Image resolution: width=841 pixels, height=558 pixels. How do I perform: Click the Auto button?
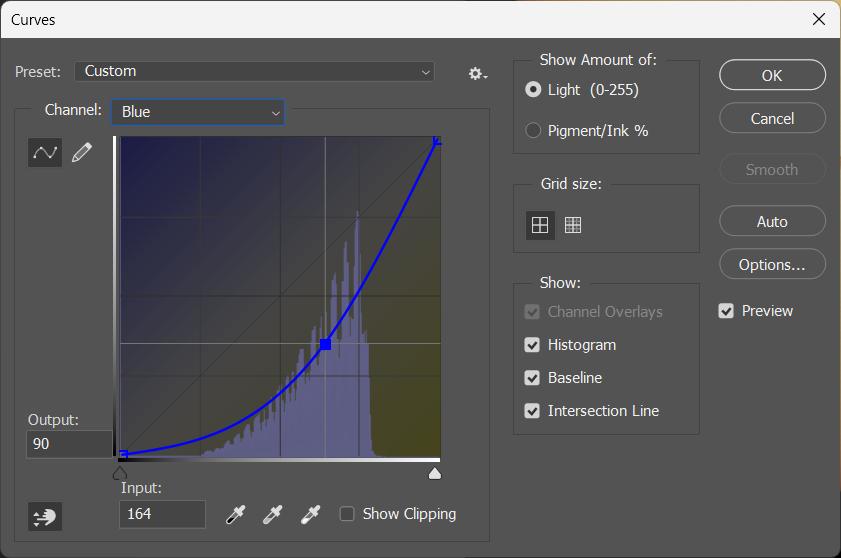pos(772,221)
